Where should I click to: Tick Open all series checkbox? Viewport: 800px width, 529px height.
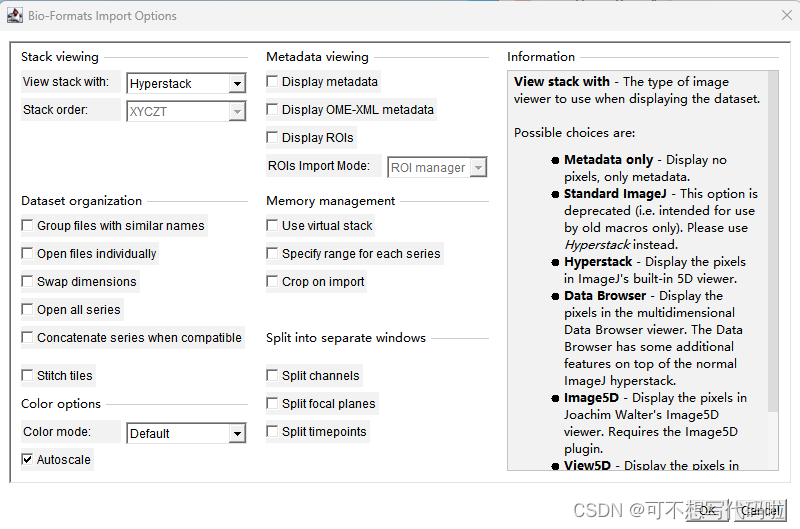click(x=27, y=309)
